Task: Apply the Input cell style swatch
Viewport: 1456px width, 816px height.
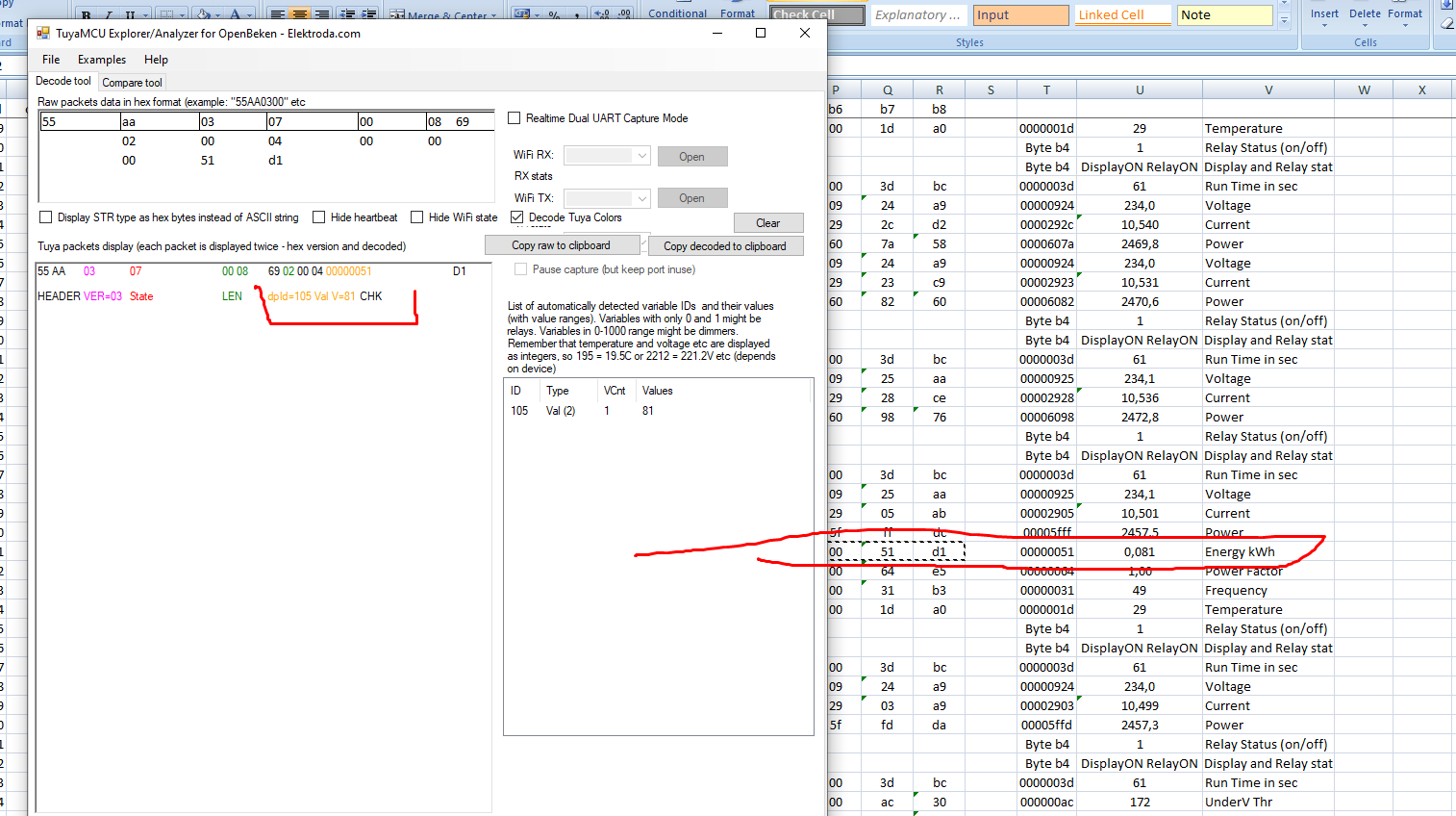Action: [x=1021, y=15]
